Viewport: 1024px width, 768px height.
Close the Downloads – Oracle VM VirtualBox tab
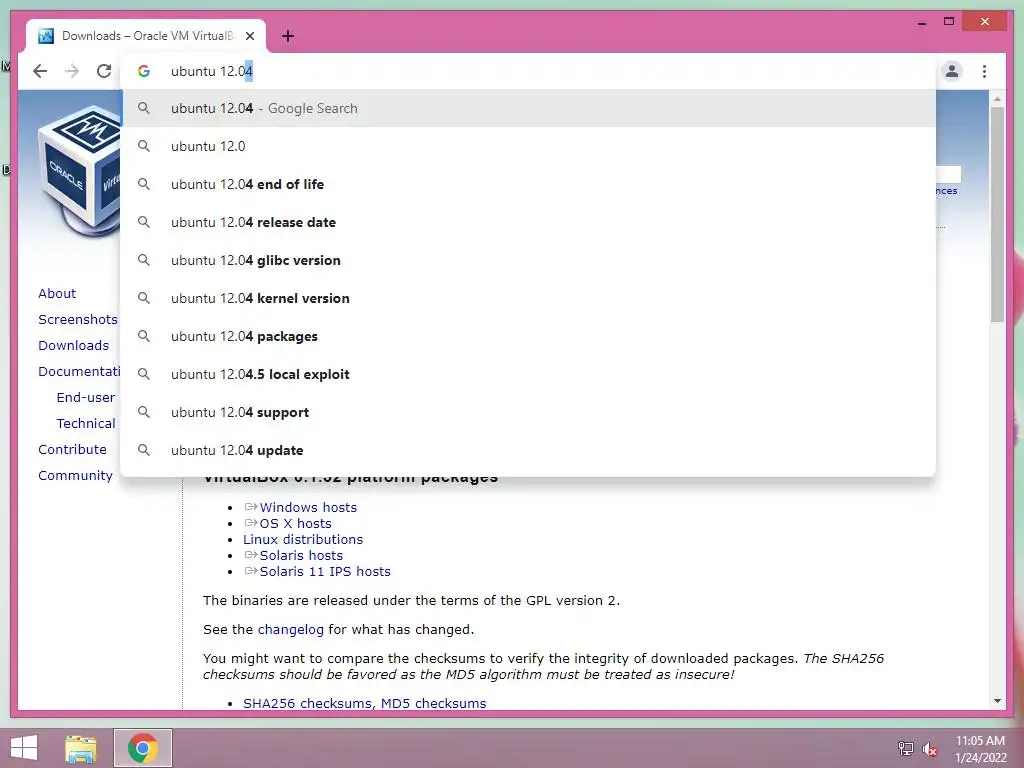[x=249, y=36]
